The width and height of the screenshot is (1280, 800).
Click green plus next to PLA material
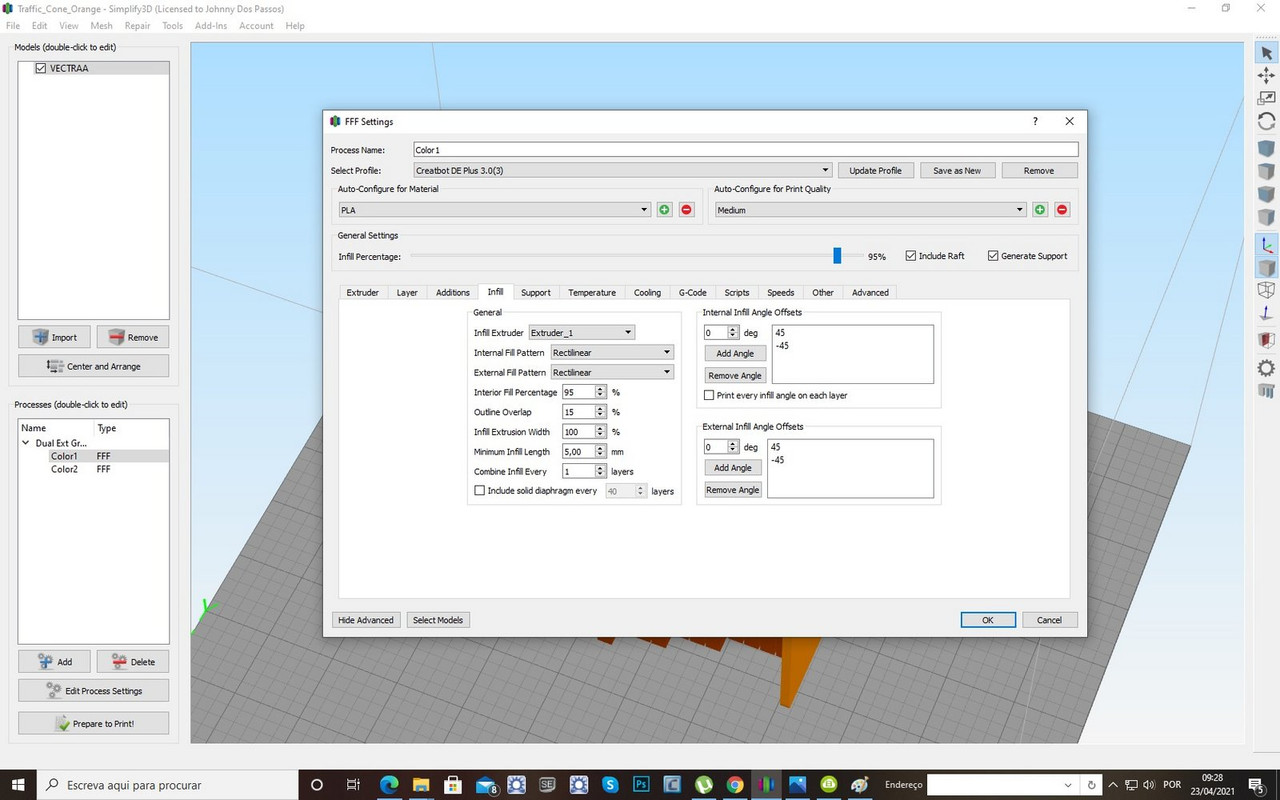pos(664,210)
